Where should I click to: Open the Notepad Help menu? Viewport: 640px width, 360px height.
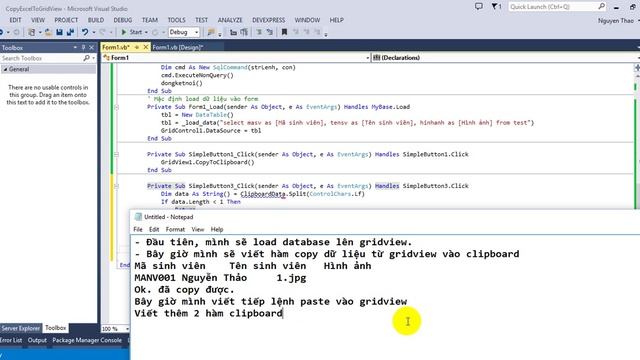pos(217,229)
